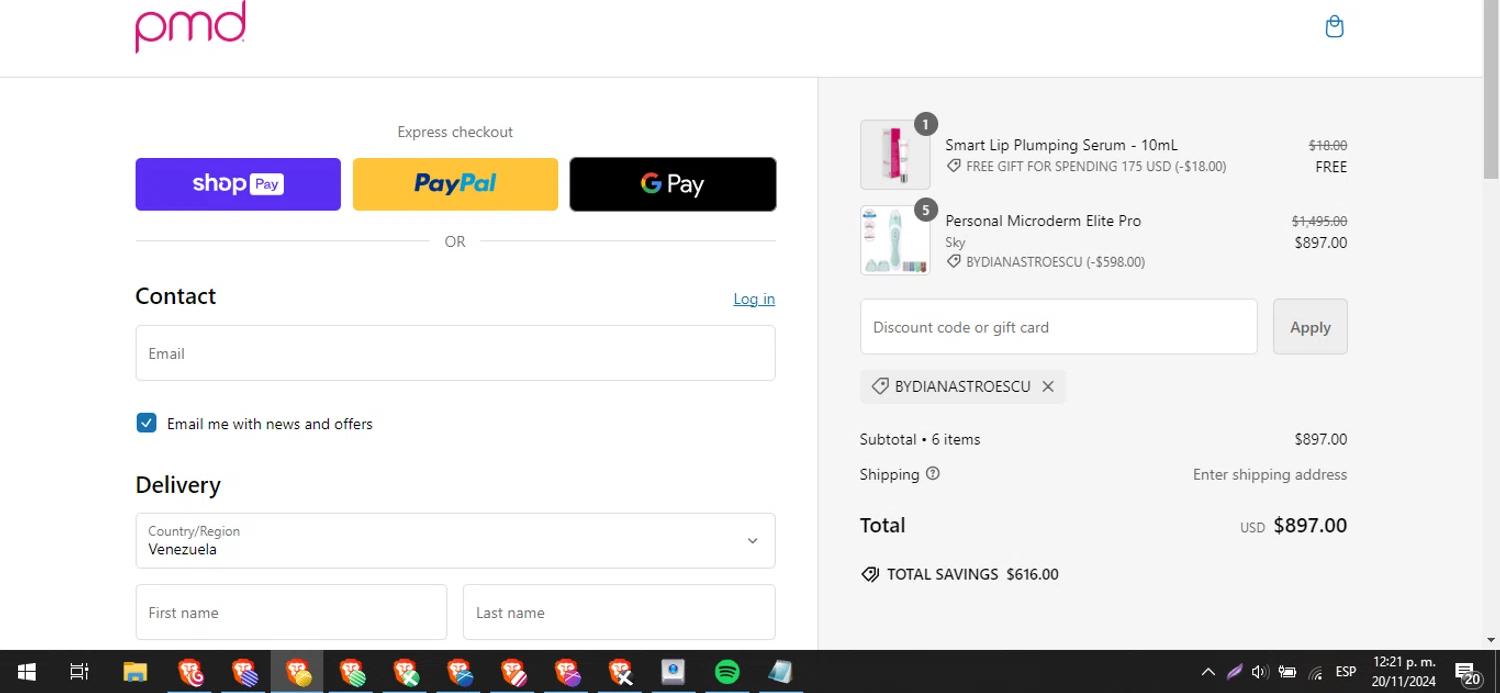Screen dimensions: 1500x693
Task: Click the pmd logo
Action: click(x=191, y=26)
